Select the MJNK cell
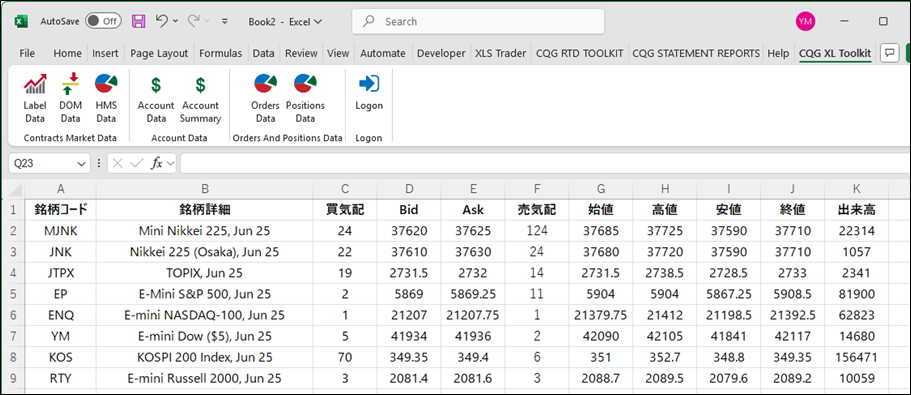Screen dimensions: 911x395 (60, 231)
